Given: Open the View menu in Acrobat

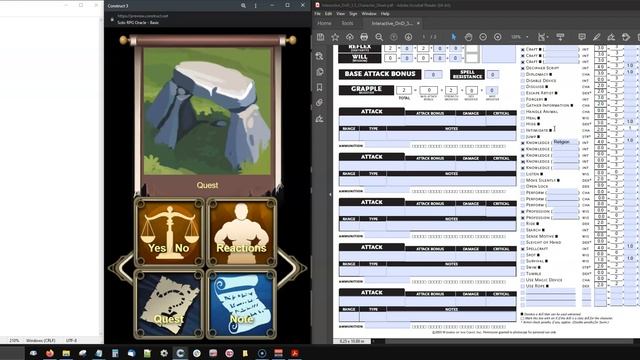Looking at the screenshot, I should click(340, 13).
